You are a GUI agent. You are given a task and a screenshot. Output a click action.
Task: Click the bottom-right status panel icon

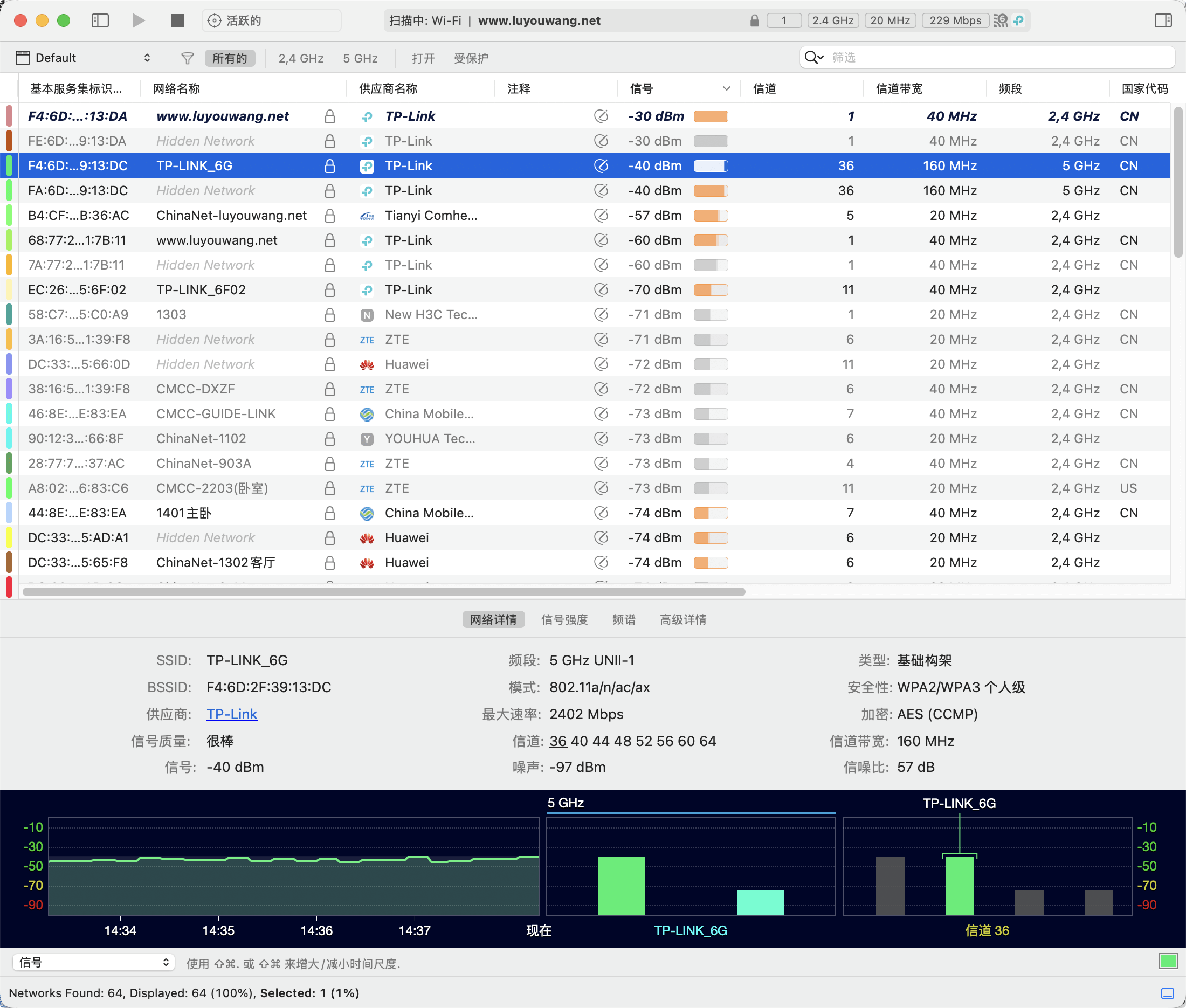pos(1168,993)
